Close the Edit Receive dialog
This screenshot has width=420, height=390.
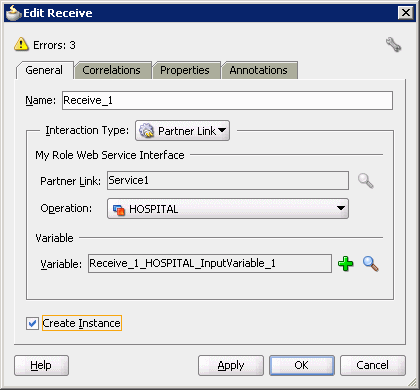406,13
